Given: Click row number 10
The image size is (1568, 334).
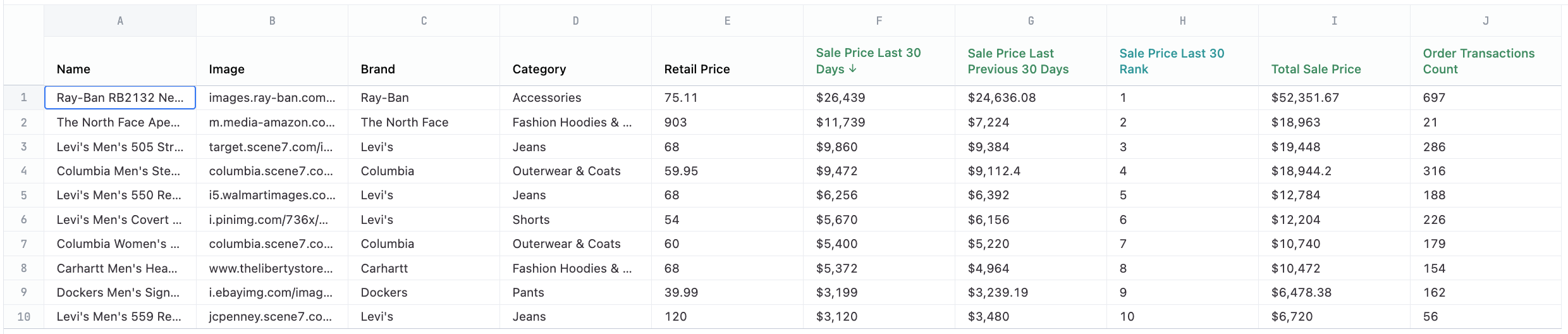Looking at the screenshot, I should click(x=24, y=316).
